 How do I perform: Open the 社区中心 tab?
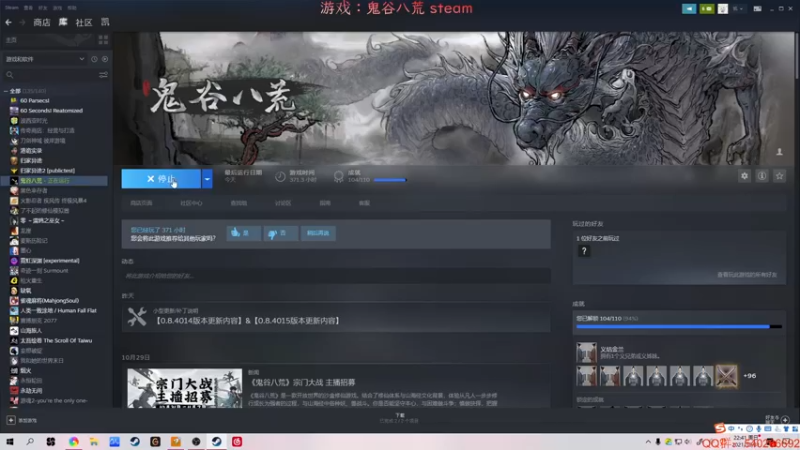[191, 203]
